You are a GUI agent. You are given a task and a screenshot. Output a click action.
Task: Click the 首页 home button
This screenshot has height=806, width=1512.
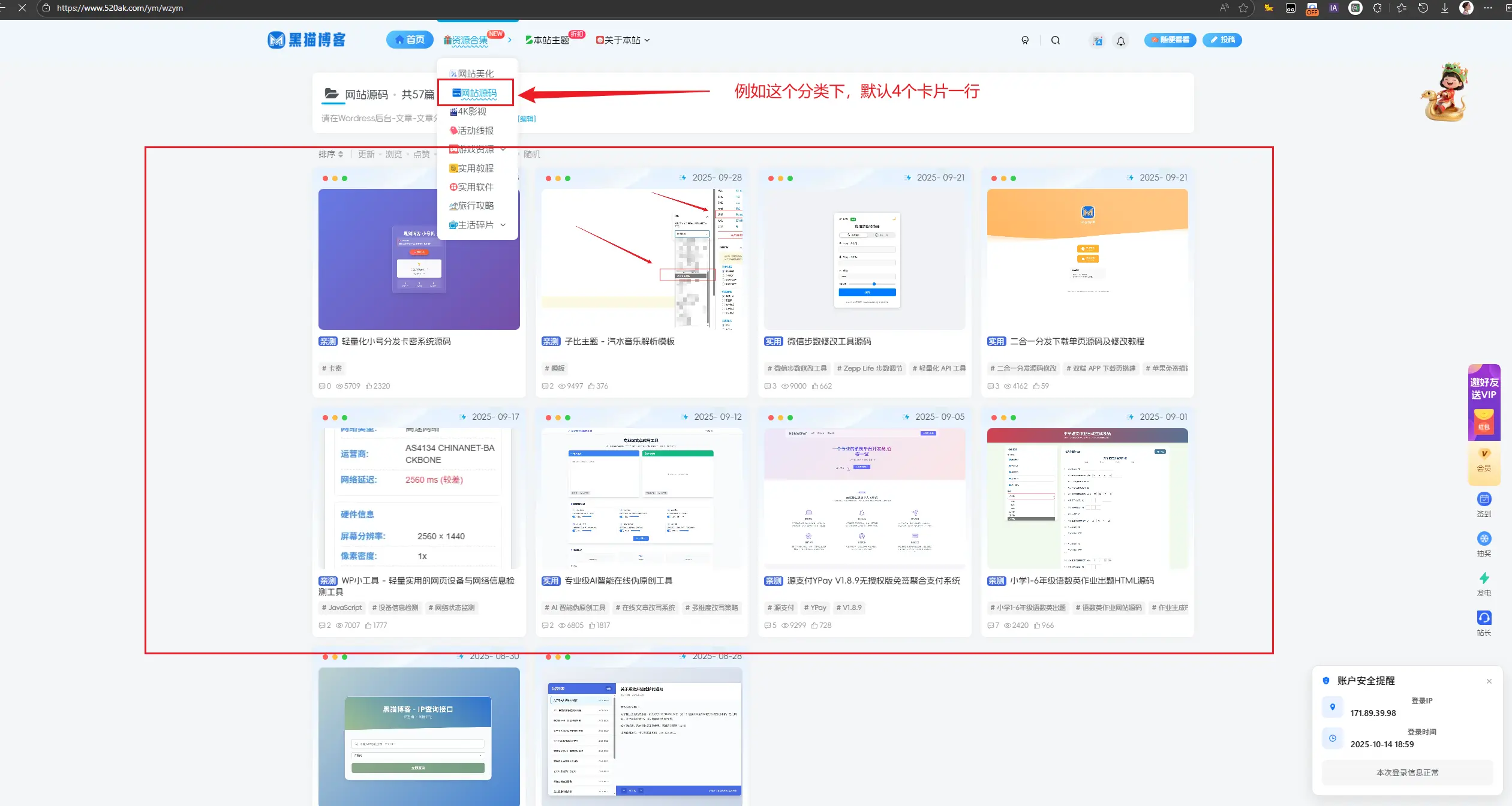(410, 40)
